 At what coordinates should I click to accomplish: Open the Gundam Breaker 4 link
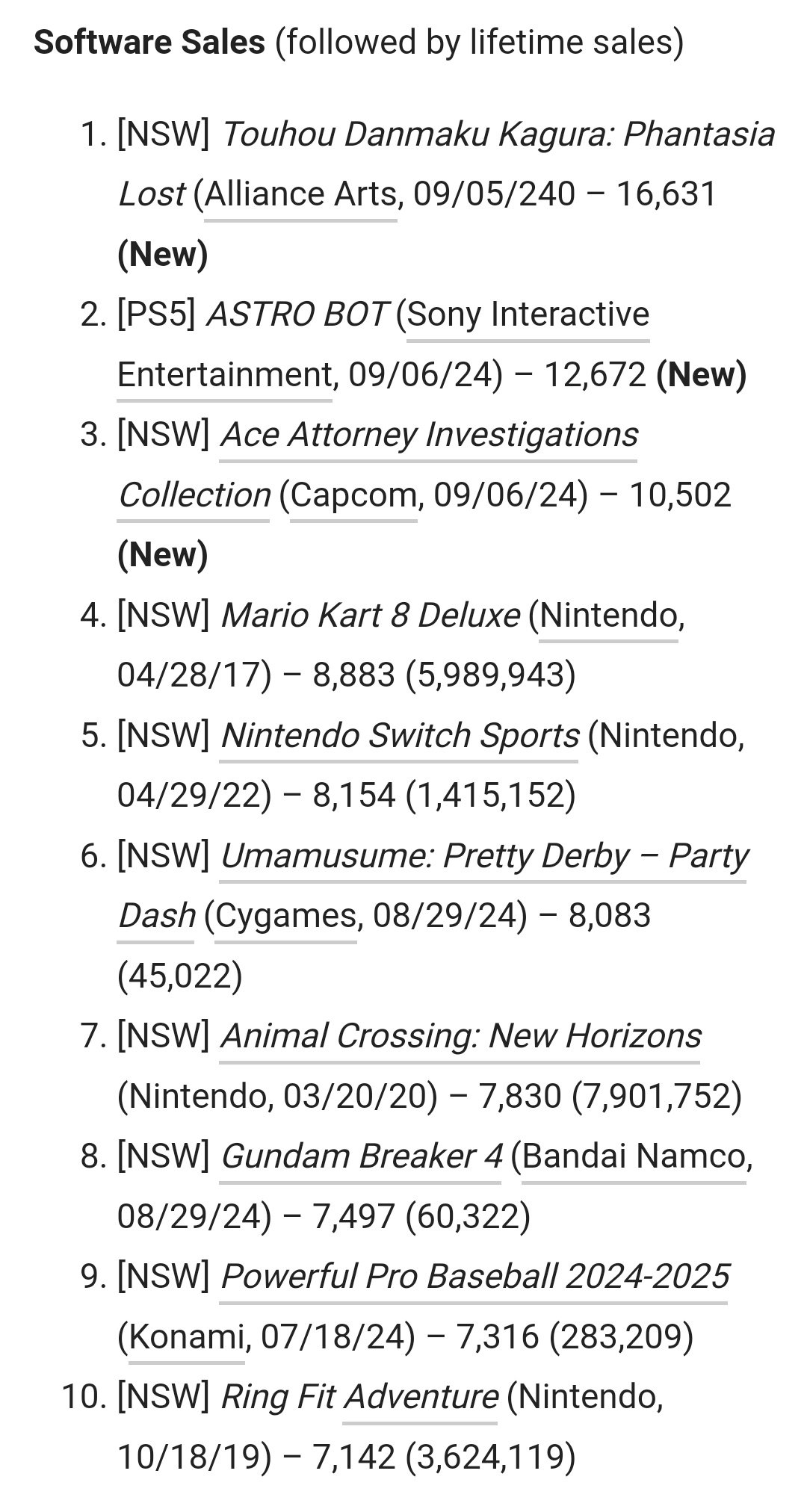pos(361,1156)
